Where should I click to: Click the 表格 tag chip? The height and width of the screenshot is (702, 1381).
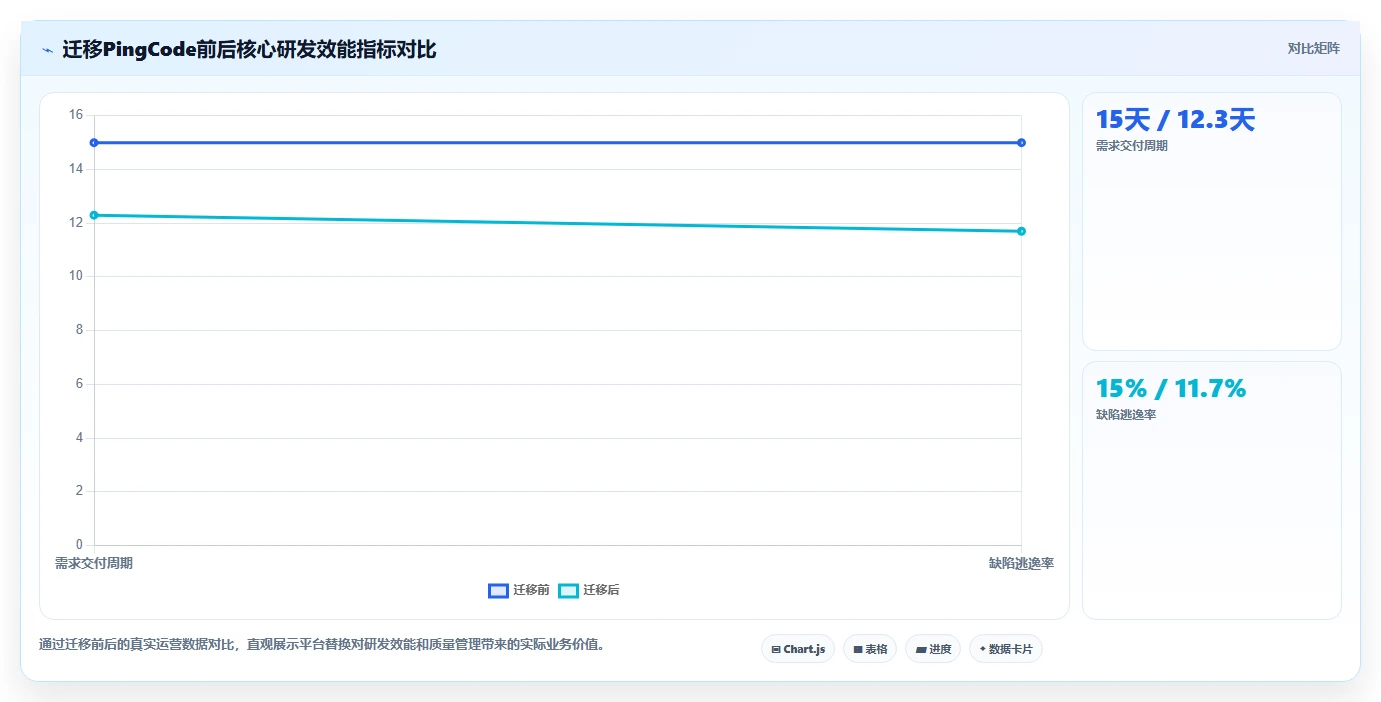pos(870,649)
